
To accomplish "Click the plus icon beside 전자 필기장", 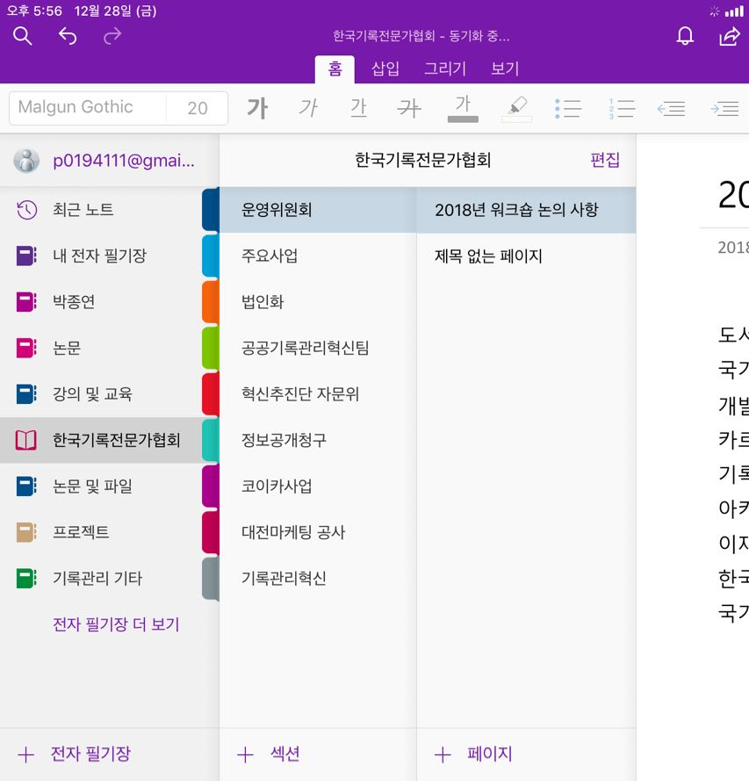I will click(x=26, y=755).
